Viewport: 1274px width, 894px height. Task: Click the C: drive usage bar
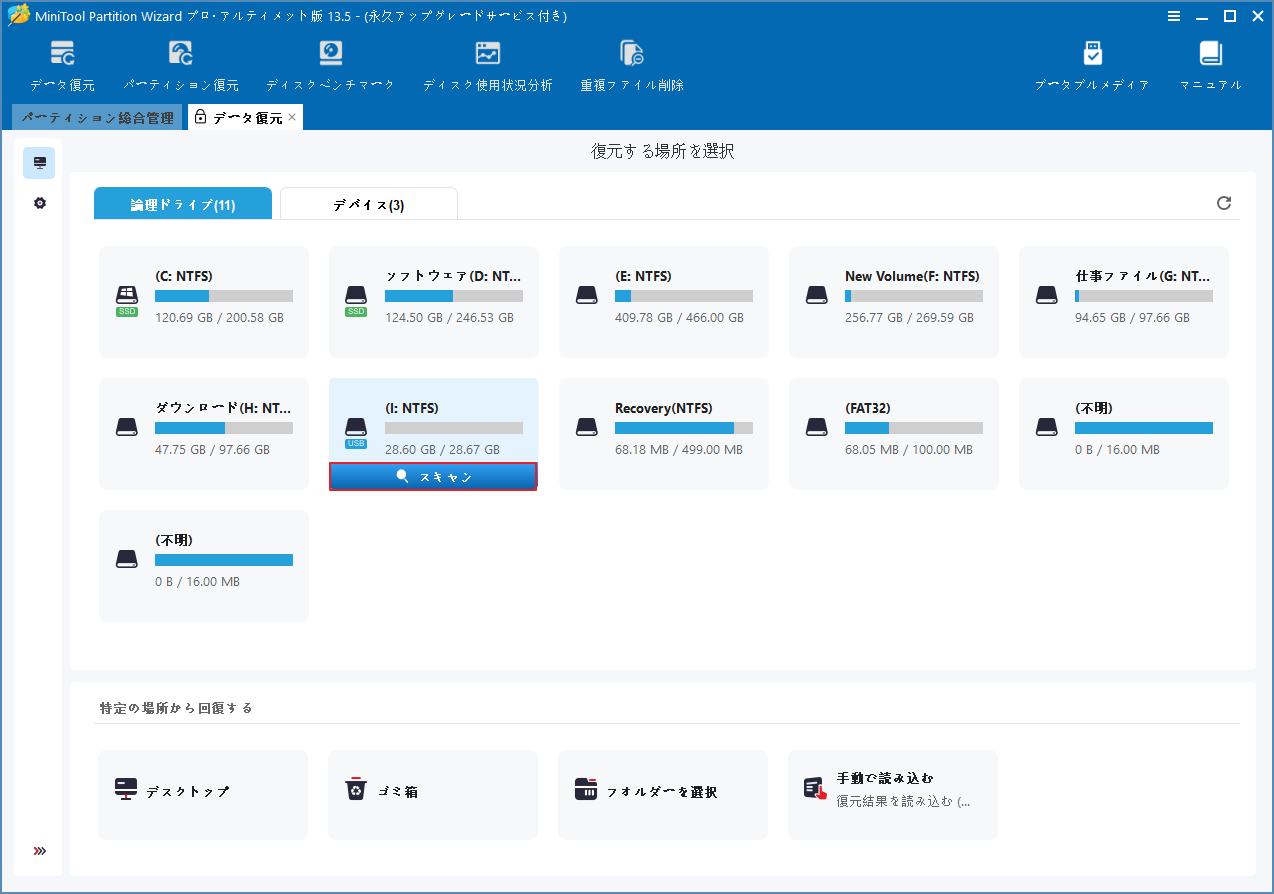(x=224, y=295)
